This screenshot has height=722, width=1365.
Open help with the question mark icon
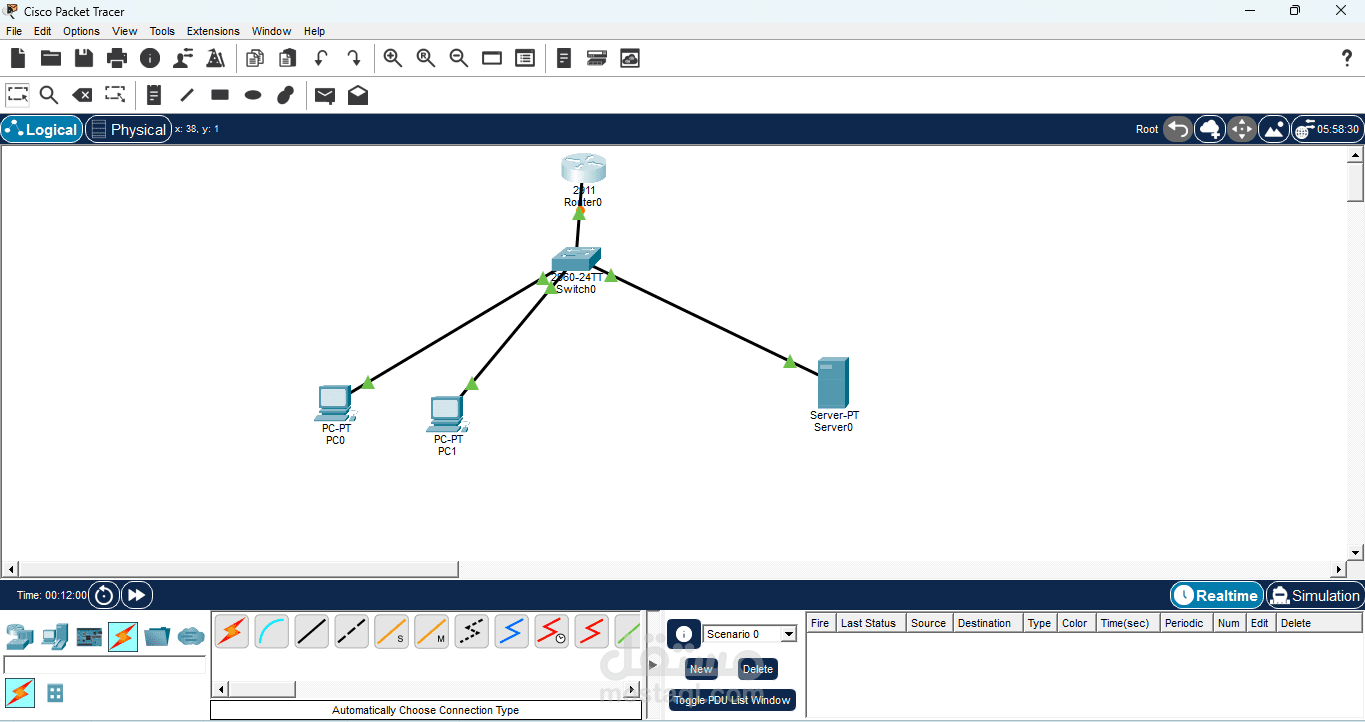[x=1347, y=58]
